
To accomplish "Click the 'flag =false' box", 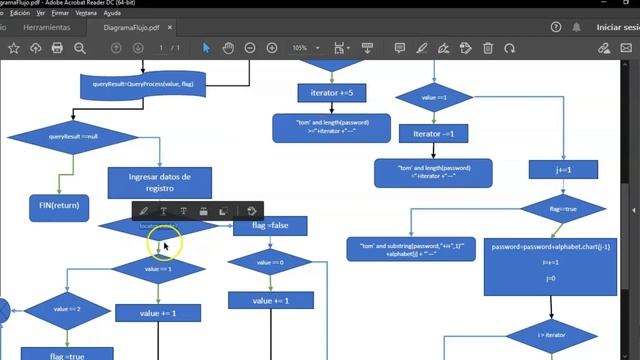I will coord(270,226).
